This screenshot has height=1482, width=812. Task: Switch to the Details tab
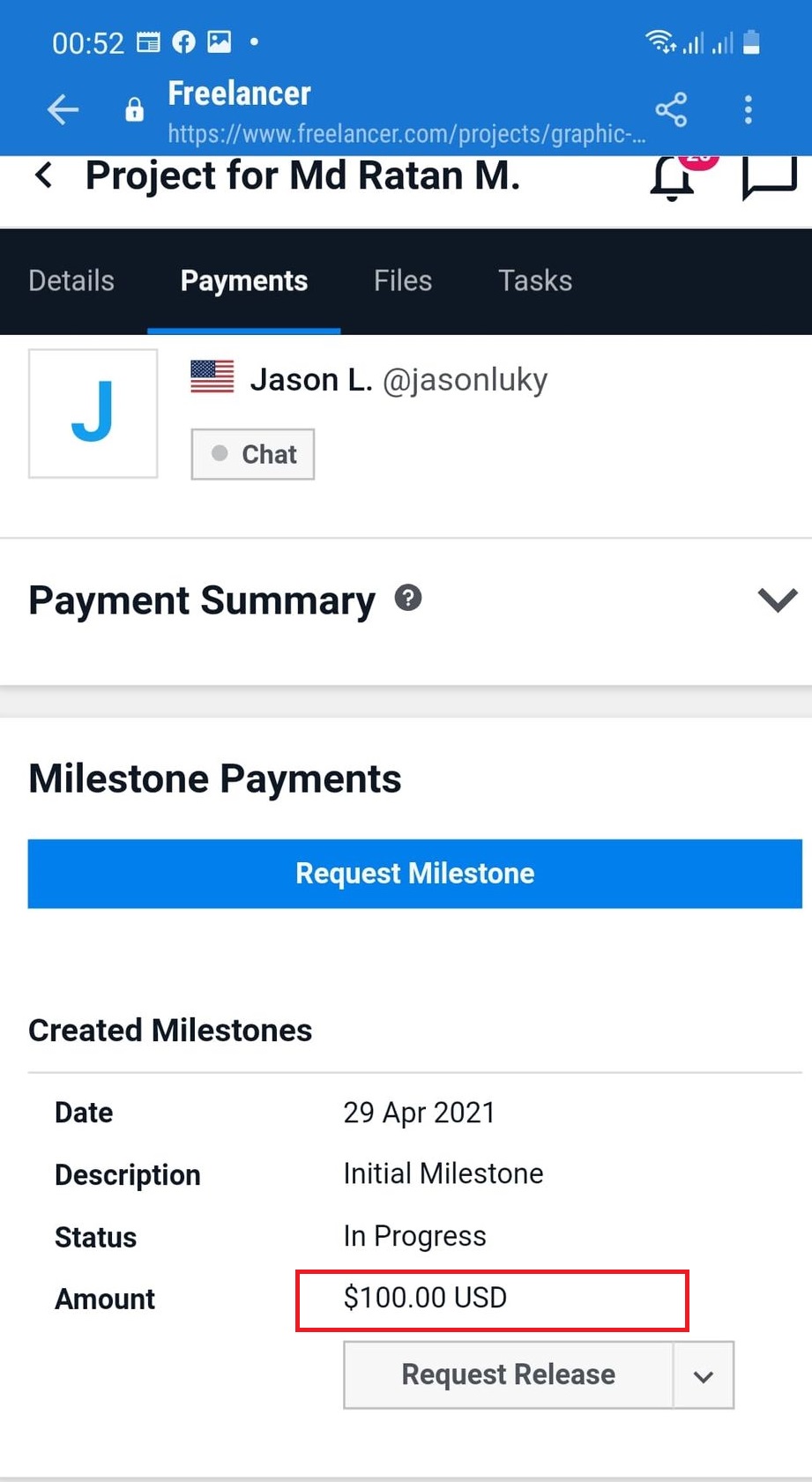(x=71, y=280)
